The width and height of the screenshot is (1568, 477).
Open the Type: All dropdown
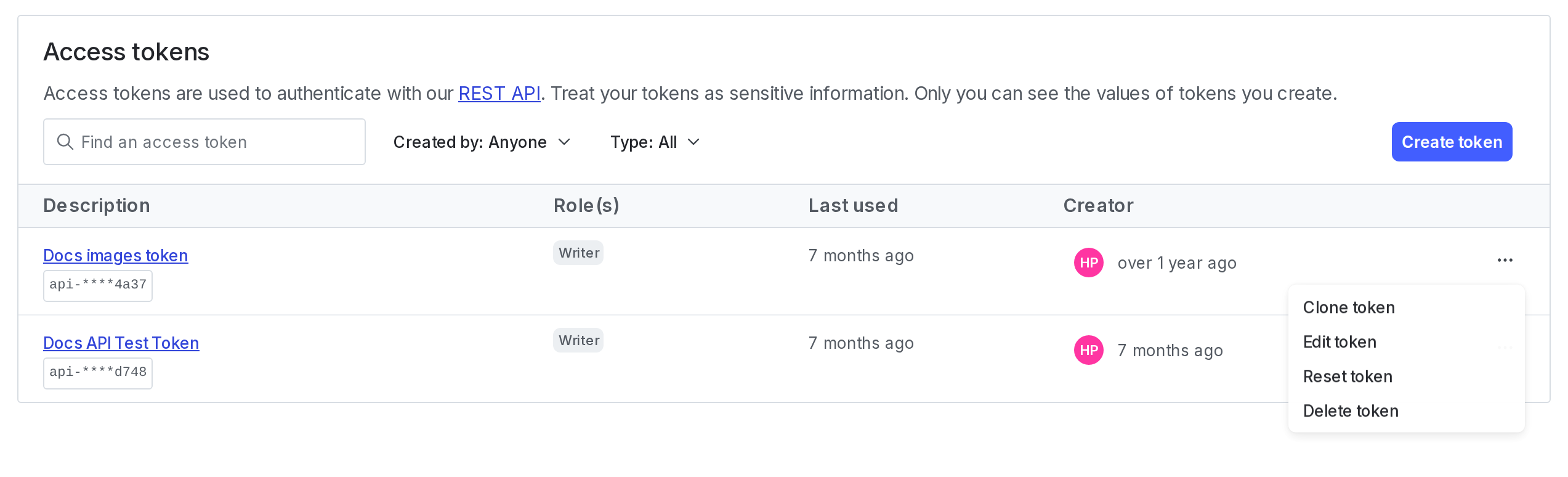(655, 142)
